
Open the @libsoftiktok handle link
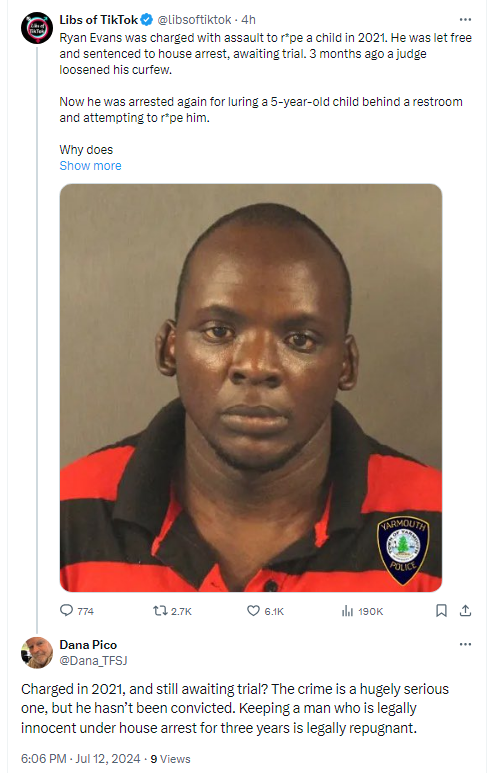pos(194,20)
